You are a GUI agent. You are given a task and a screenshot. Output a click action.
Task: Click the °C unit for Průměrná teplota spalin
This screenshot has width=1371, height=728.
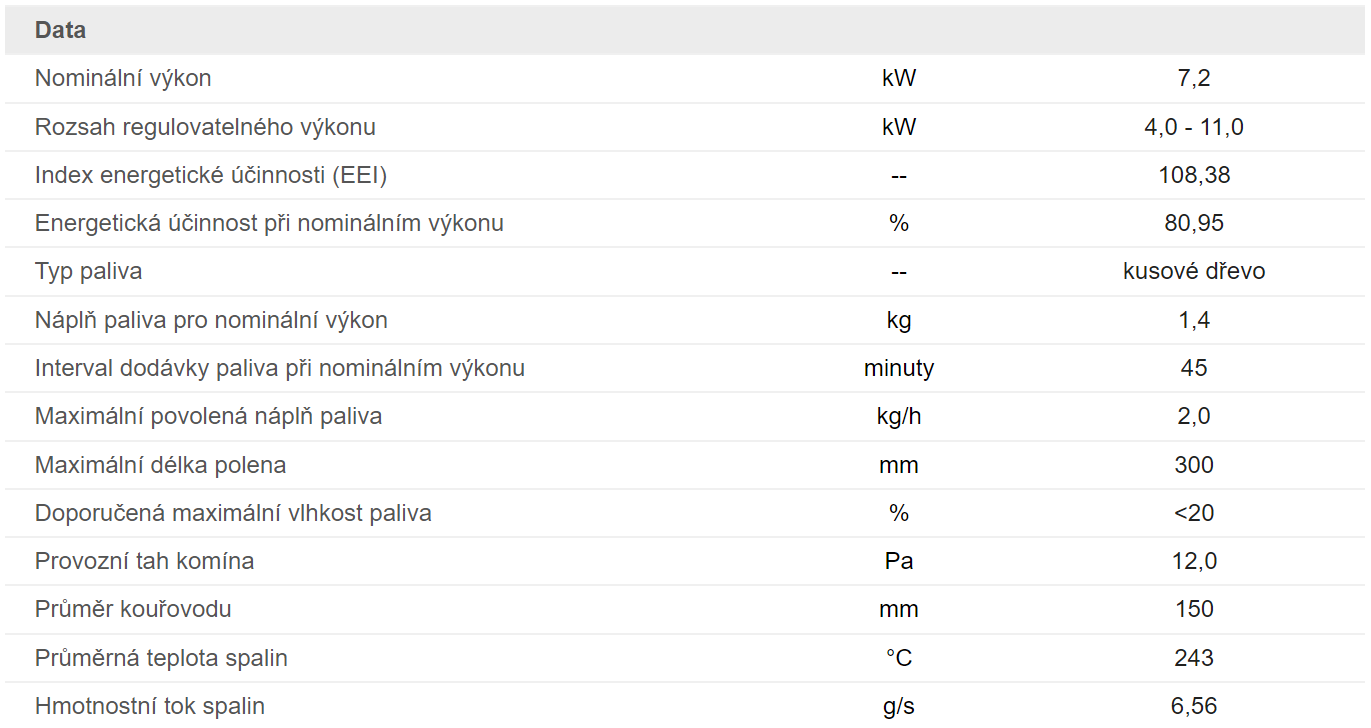899,658
